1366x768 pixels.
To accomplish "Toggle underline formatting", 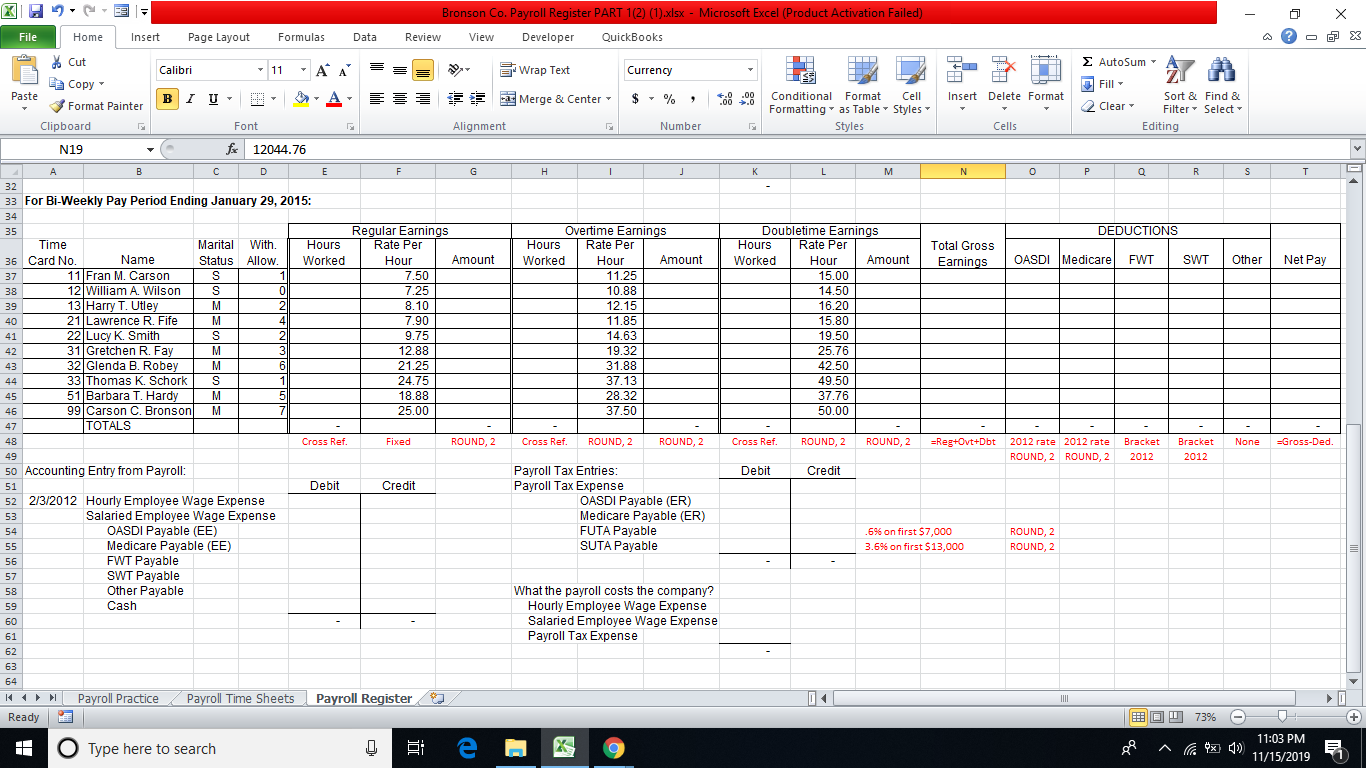I will 211,100.
